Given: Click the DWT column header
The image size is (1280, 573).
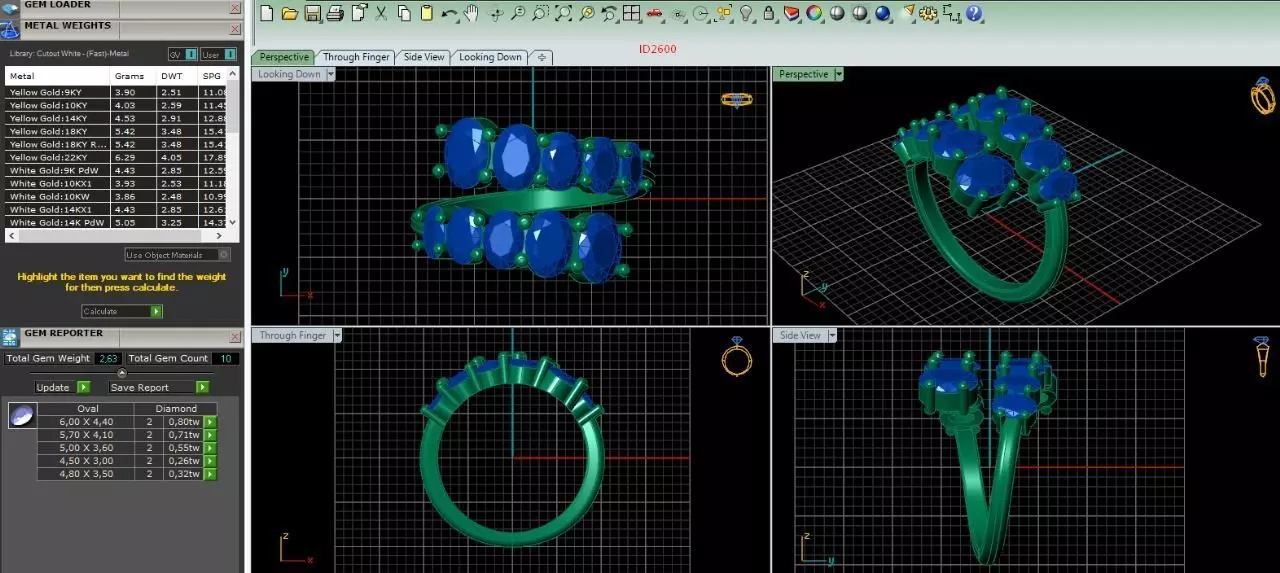Looking at the screenshot, I should click(177, 76).
